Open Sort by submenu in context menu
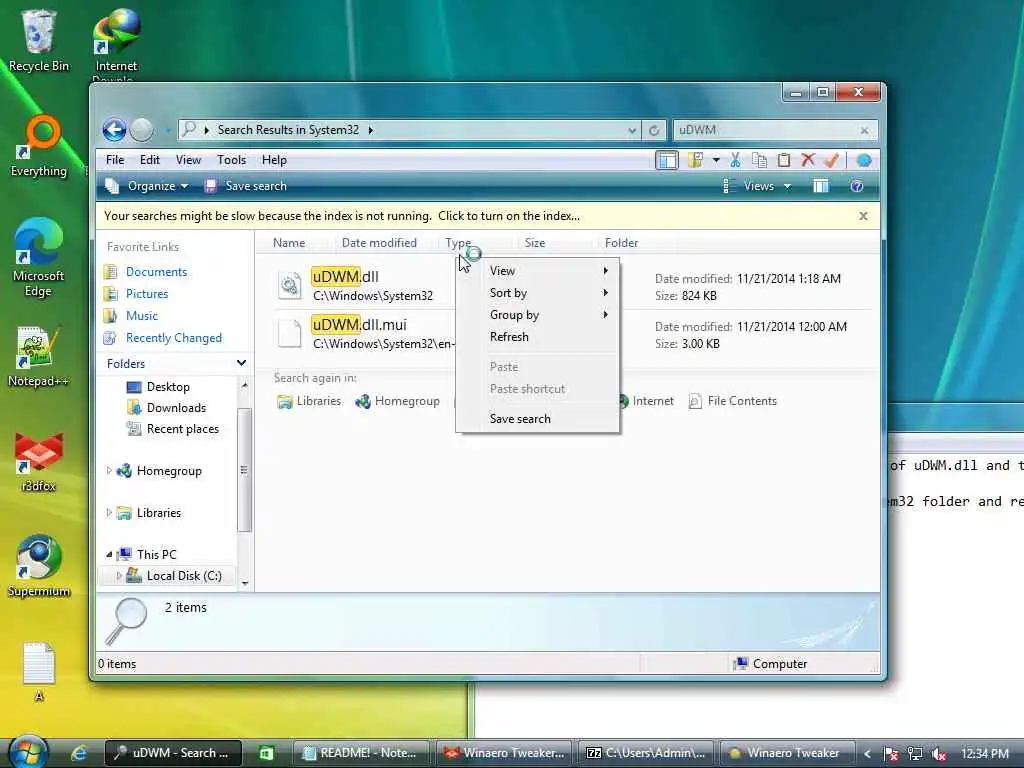The height and width of the screenshot is (768, 1024). [x=537, y=293]
